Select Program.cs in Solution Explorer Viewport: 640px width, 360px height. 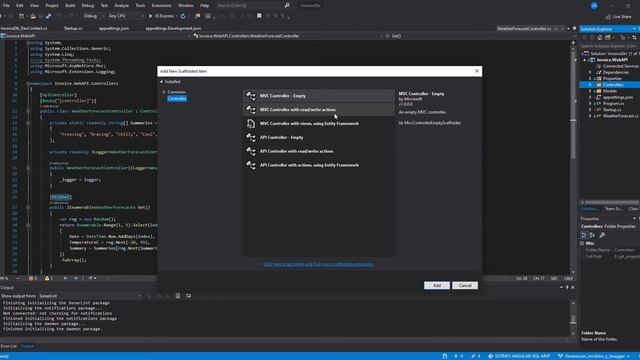[613, 104]
